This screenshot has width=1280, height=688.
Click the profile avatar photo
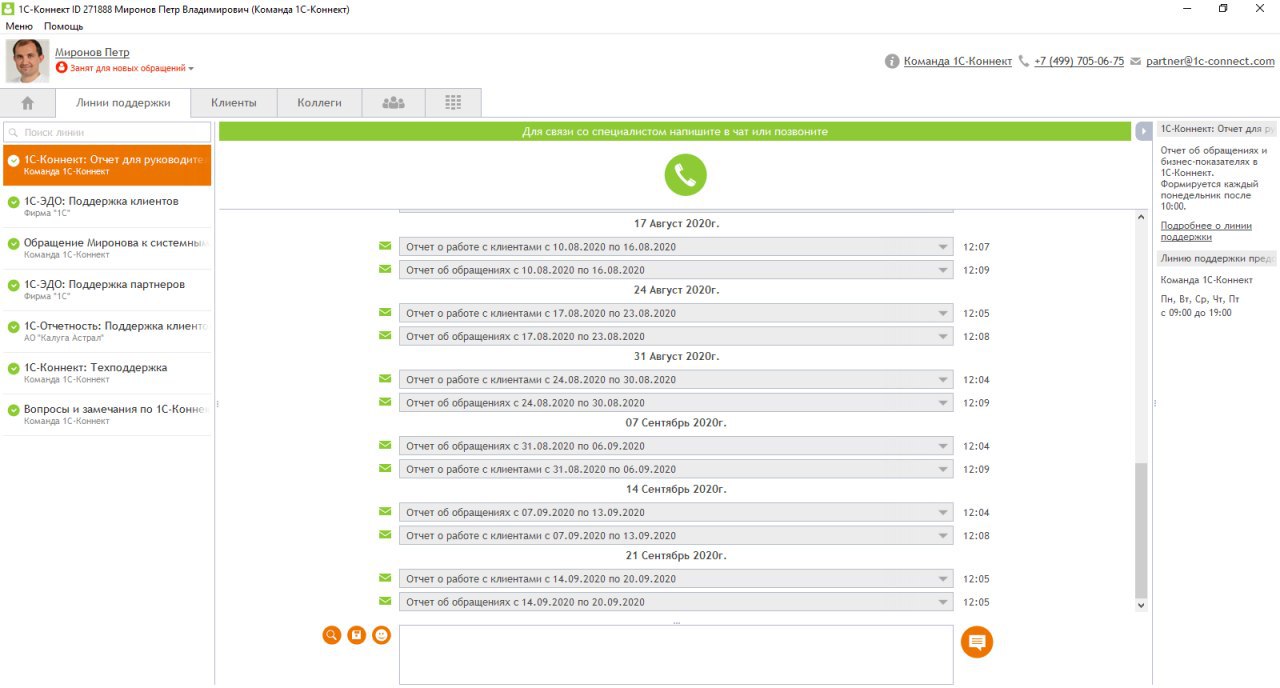(28, 61)
